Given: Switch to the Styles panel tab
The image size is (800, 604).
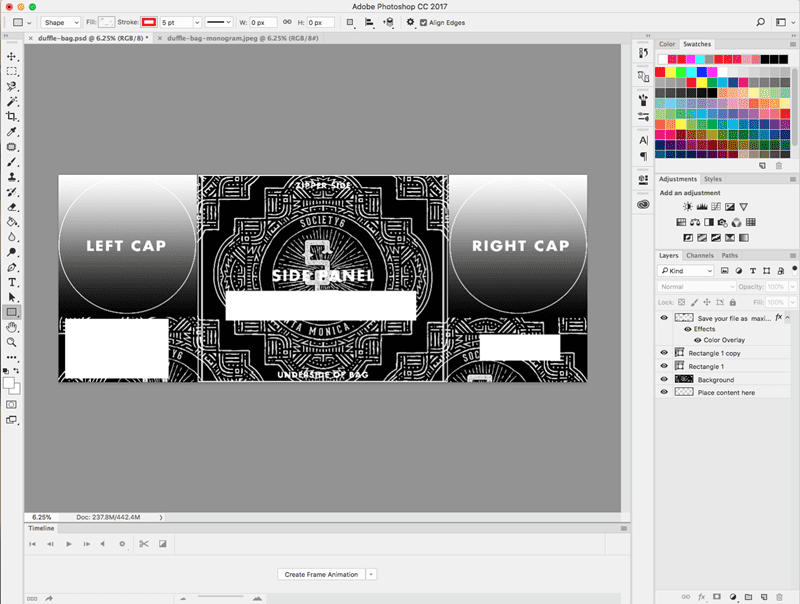Looking at the screenshot, I should point(712,179).
